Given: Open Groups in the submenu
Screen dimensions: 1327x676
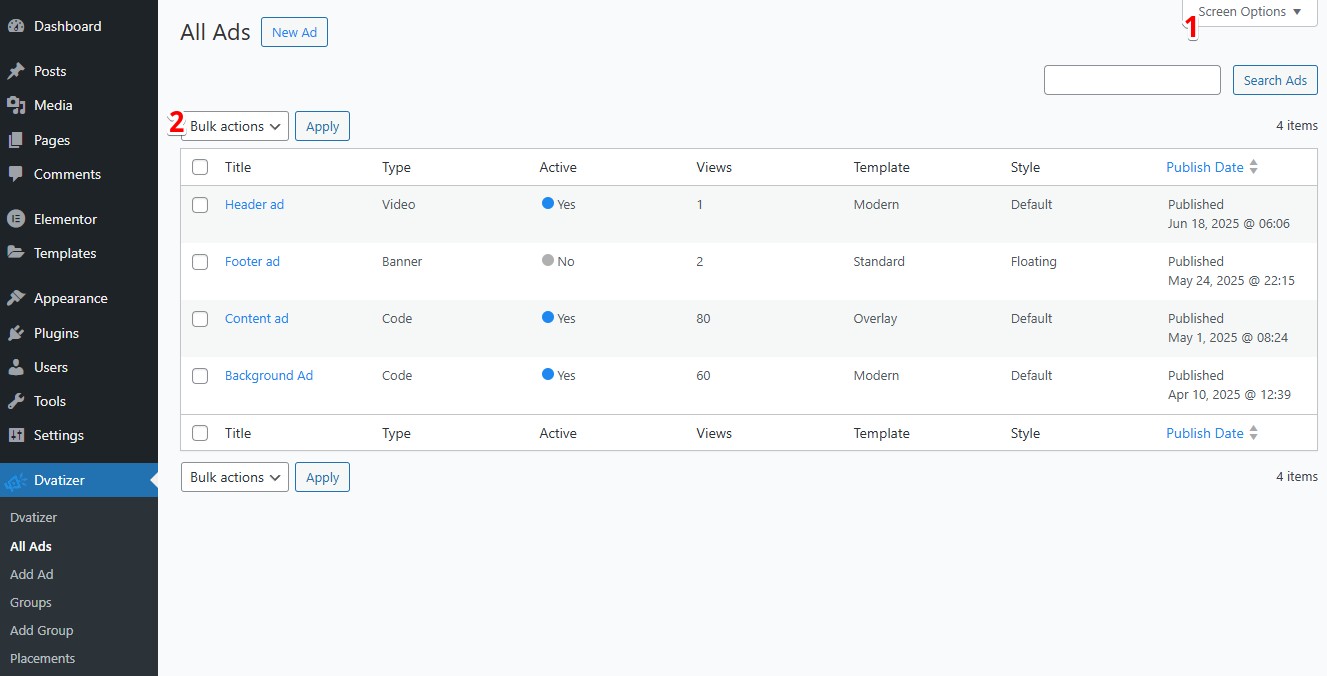Looking at the screenshot, I should tap(31, 602).
